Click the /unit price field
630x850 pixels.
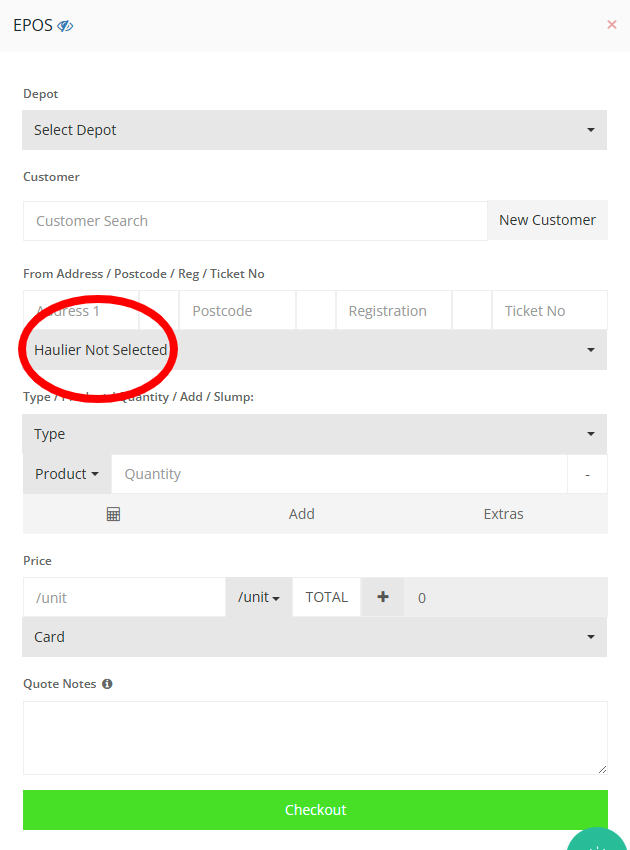(124, 598)
